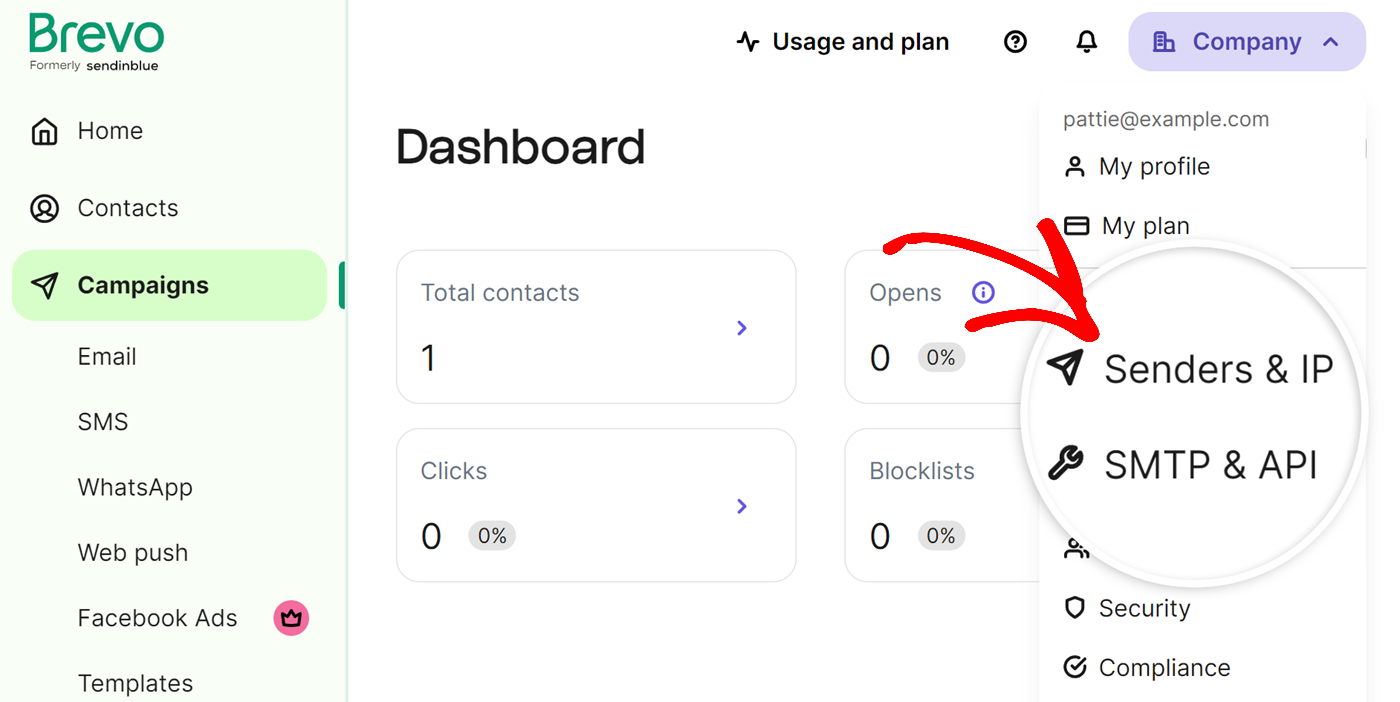Click the help question mark icon

pyautogui.click(x=1015, y=42)
